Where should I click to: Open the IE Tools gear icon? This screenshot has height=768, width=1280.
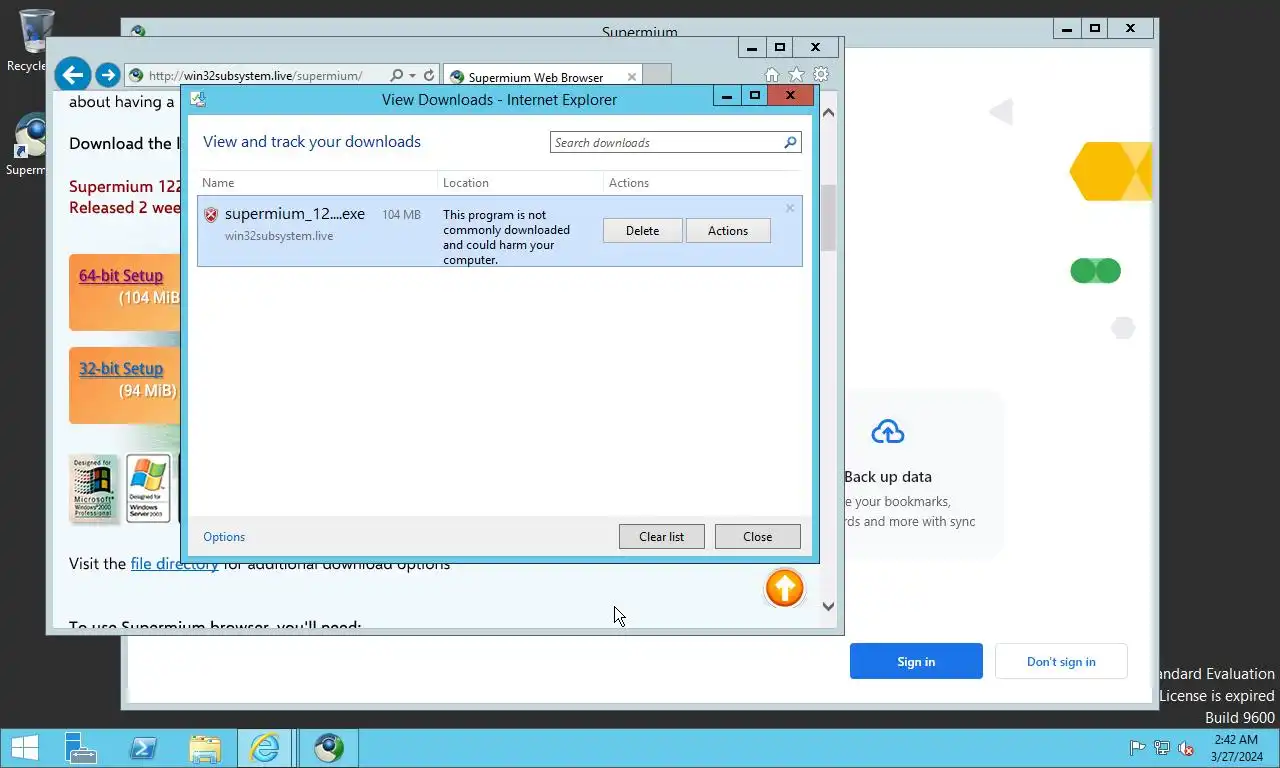point(821,75)
